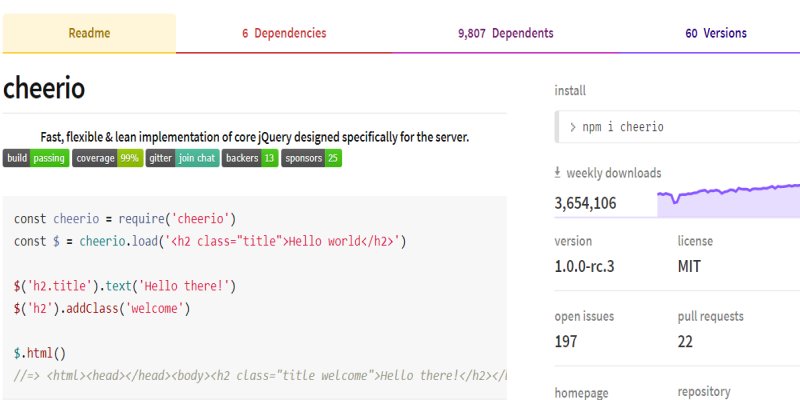Screen dimensions: 800x400
Task: Click the weekly downloads label
Action: pos(614,173)
